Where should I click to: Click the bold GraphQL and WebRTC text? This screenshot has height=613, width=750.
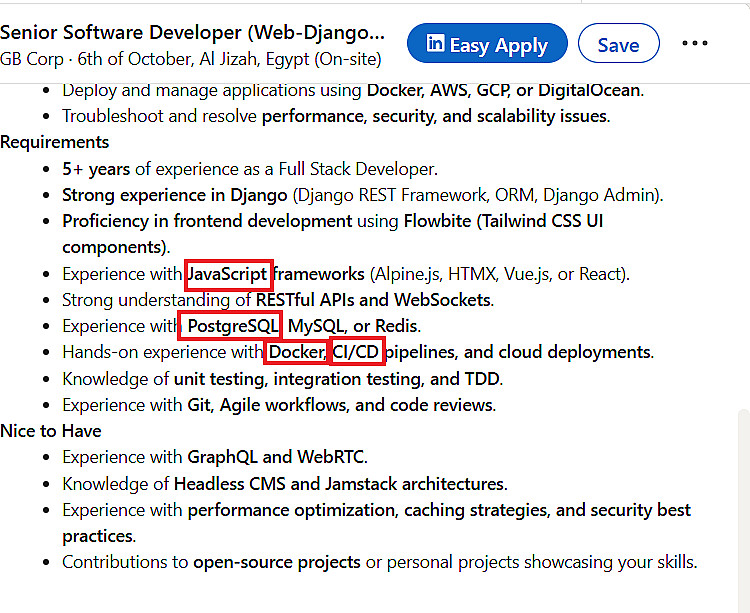click(277, 457)
